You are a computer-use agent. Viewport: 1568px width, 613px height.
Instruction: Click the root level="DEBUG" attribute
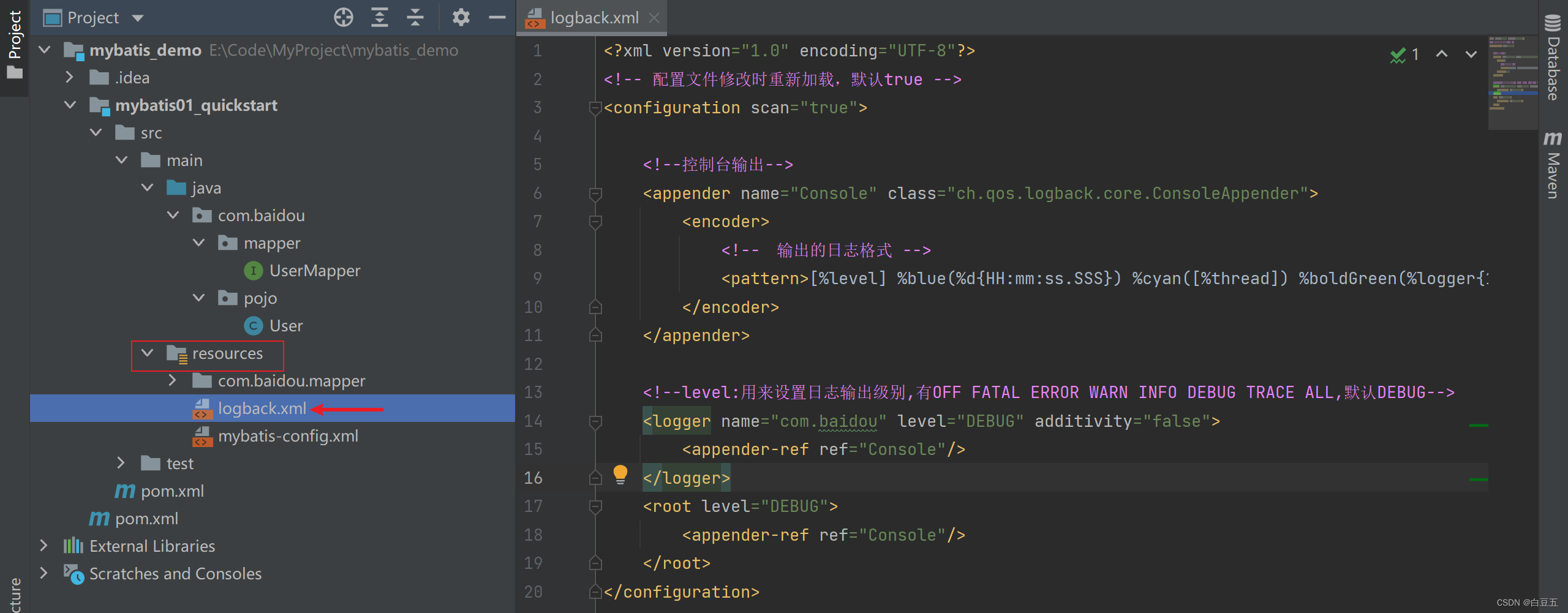(765, 506)
